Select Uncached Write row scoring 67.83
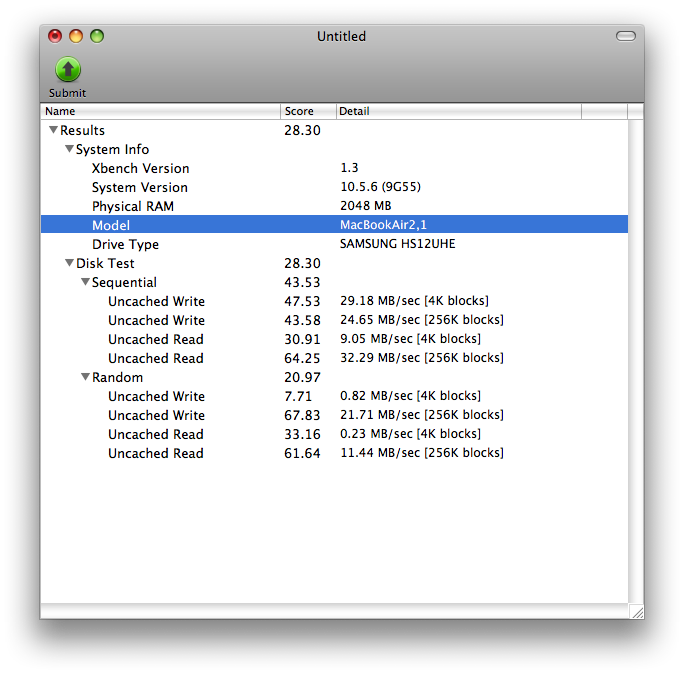This screenshot has height=674, width=684. tap(335, 415)
